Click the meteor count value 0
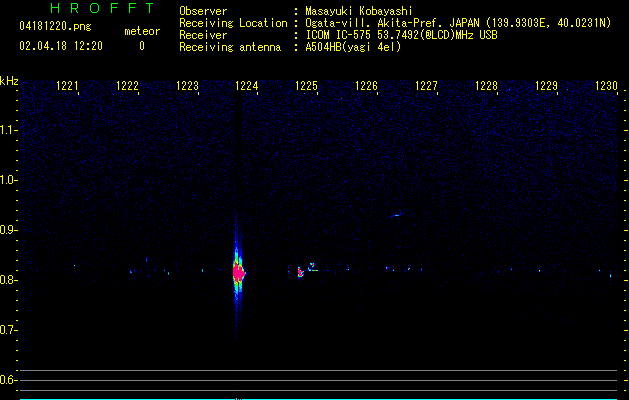The width and height of the screenshot is (629, 400). pyautogui.click(x=142, y=46)
